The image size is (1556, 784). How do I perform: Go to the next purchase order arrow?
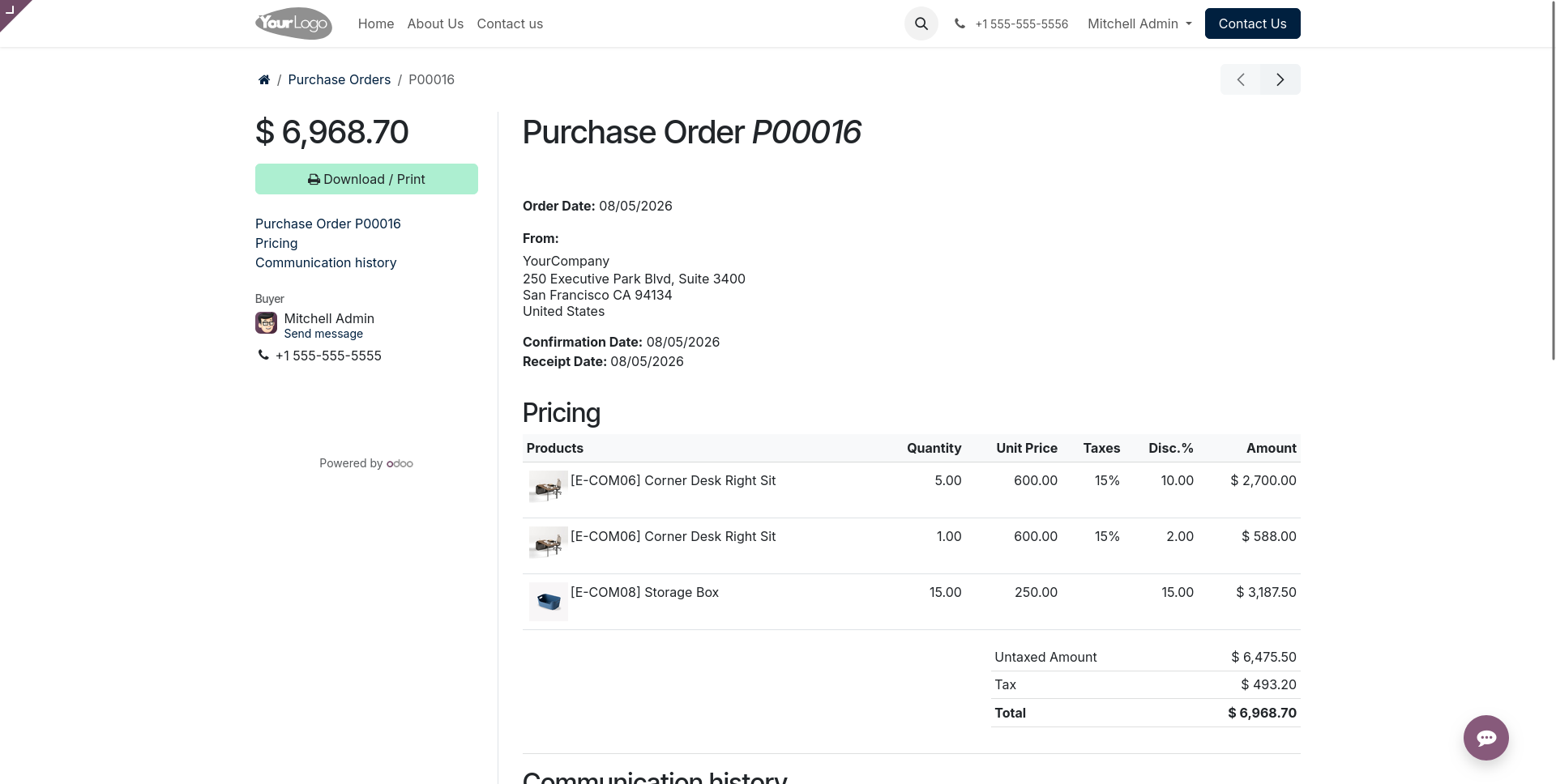coord(1280,79)
